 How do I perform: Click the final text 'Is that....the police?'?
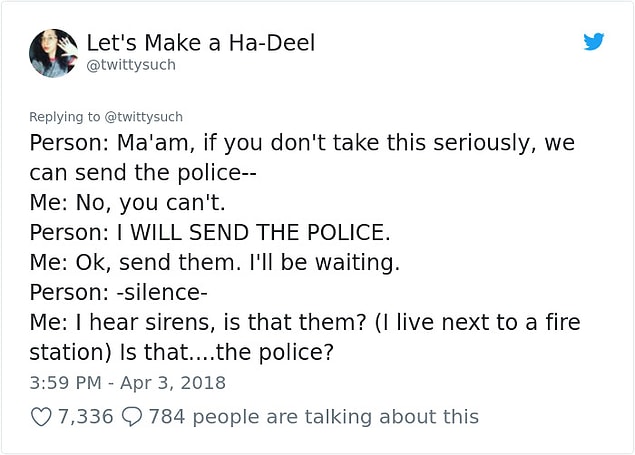click(x=226, y=352)
